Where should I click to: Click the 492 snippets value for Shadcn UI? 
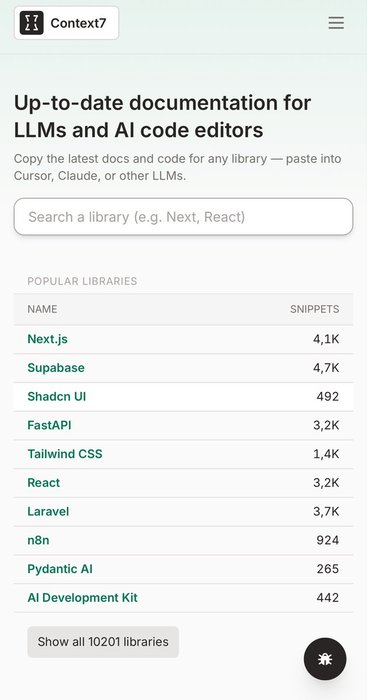(328, 396)
